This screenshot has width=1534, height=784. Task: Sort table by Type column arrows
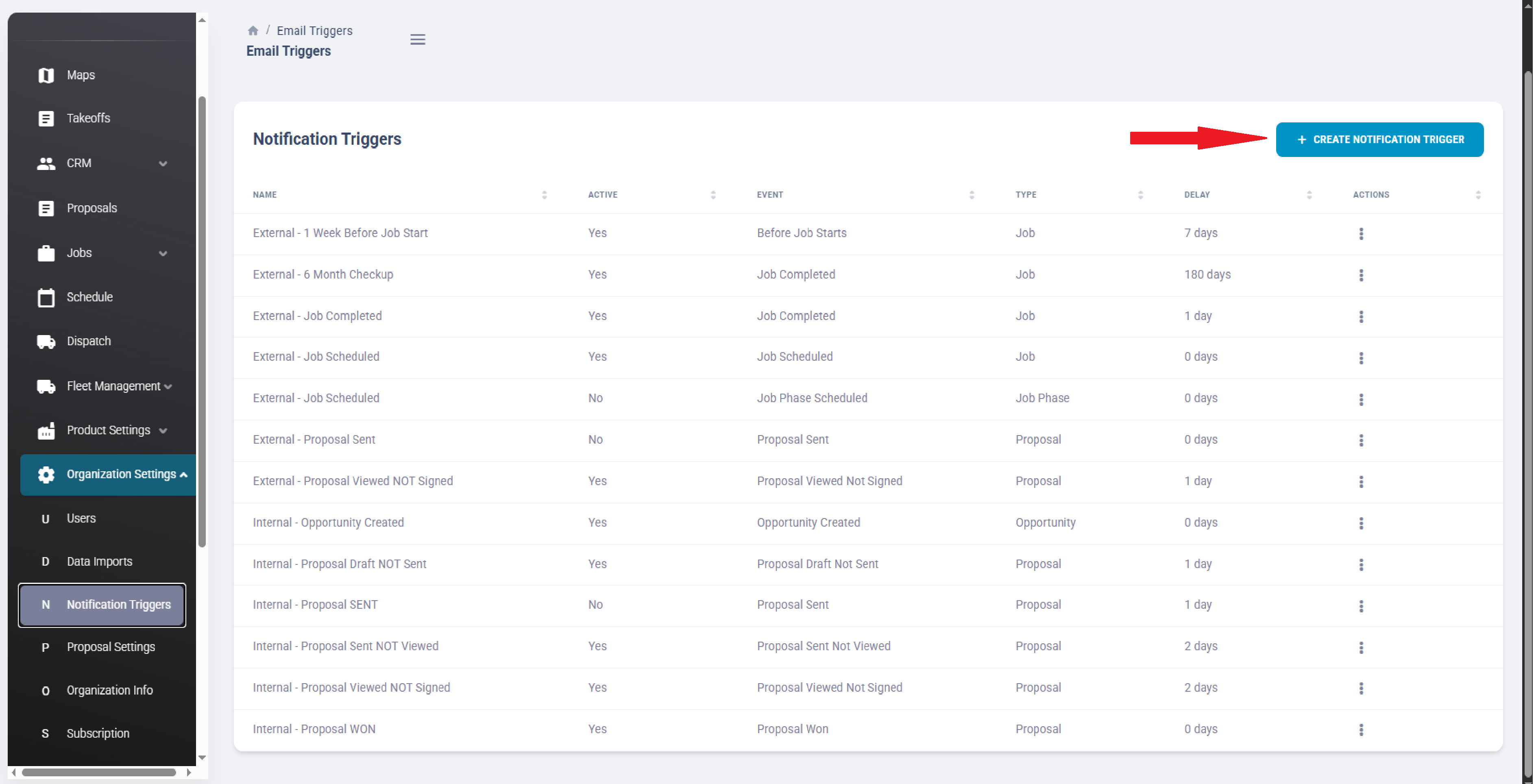[1140, 195]
